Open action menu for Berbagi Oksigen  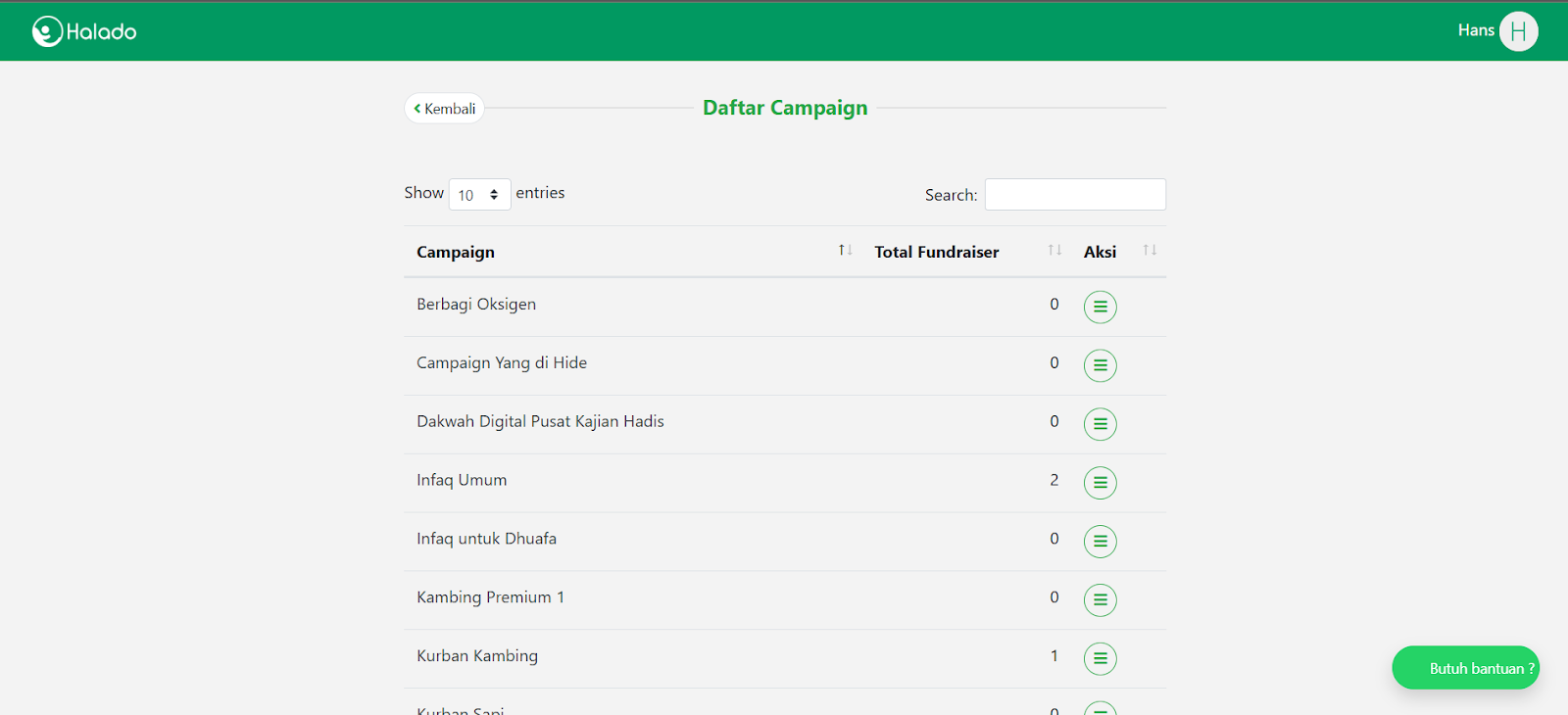point(1100,307)
